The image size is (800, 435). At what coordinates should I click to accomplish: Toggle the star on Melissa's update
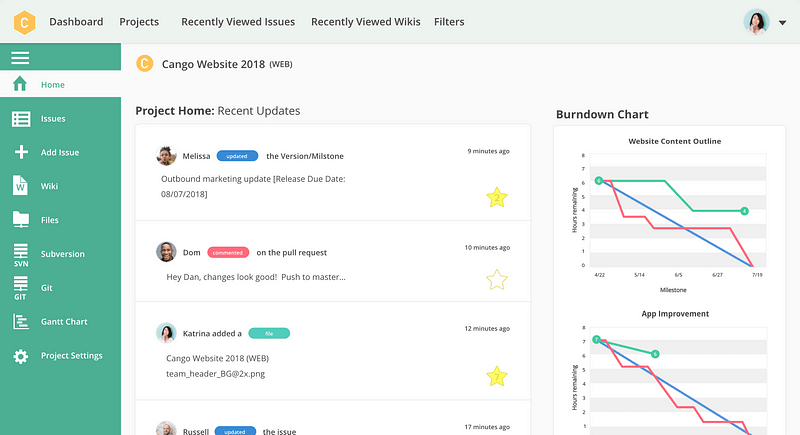point(496,198)
